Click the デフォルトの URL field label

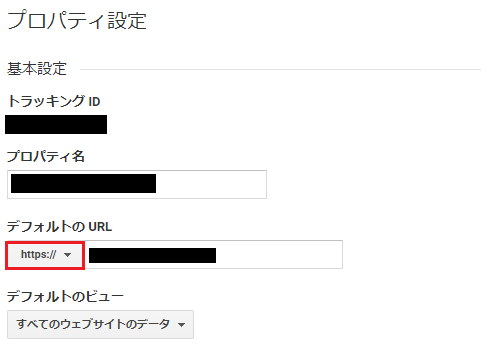(x=60, y=227)
